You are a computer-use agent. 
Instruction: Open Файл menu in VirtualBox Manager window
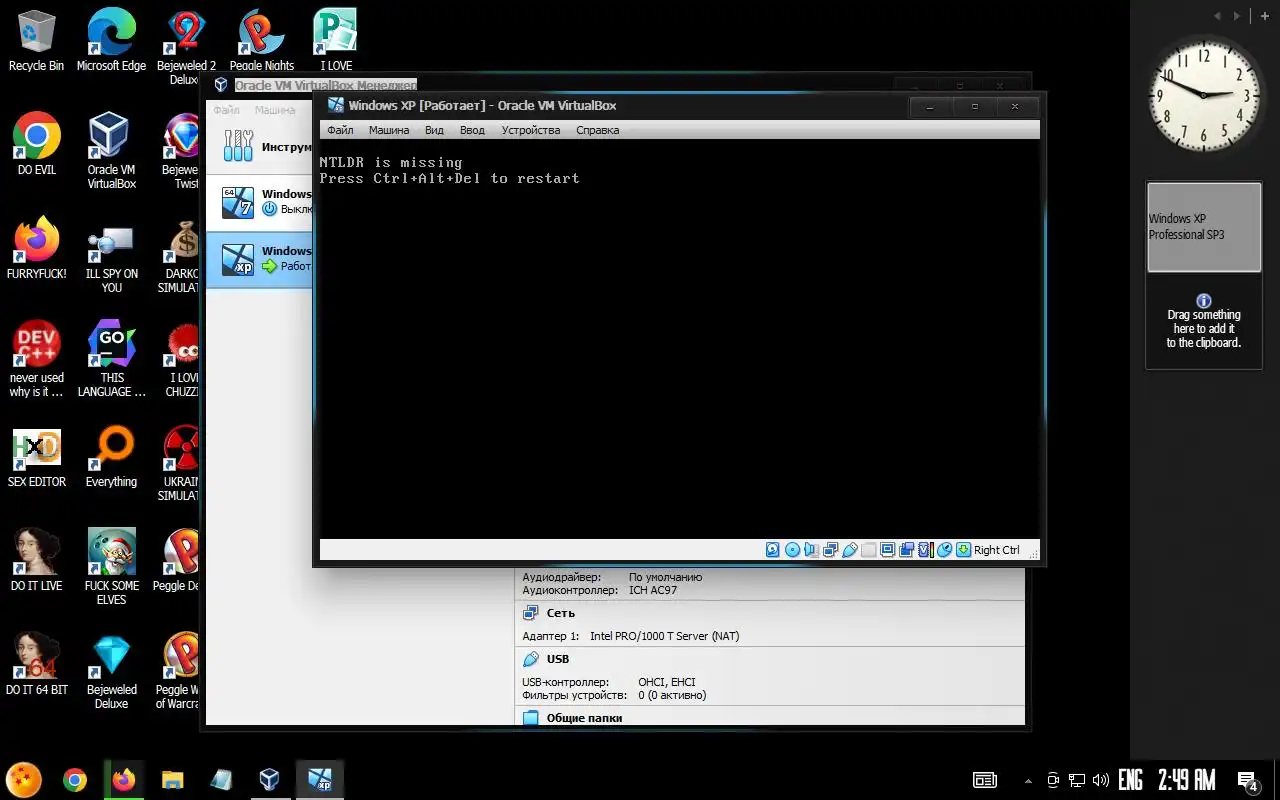226,110
